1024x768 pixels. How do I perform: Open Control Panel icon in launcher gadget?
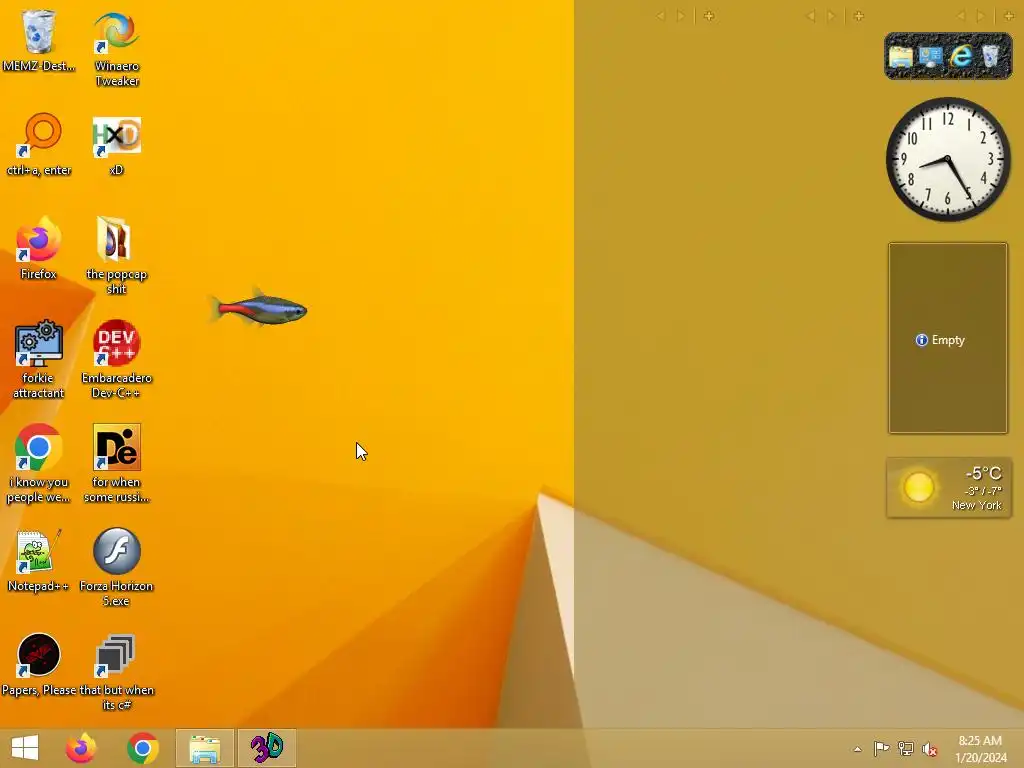pos(931,57)
